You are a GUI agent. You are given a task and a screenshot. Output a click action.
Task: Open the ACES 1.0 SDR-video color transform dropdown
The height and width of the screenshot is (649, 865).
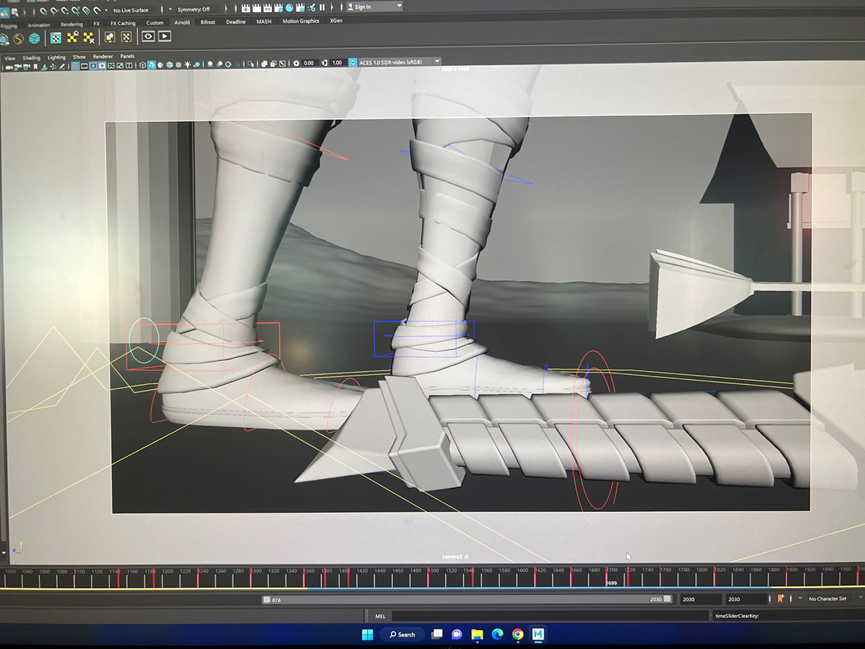(x=399, y=62)
